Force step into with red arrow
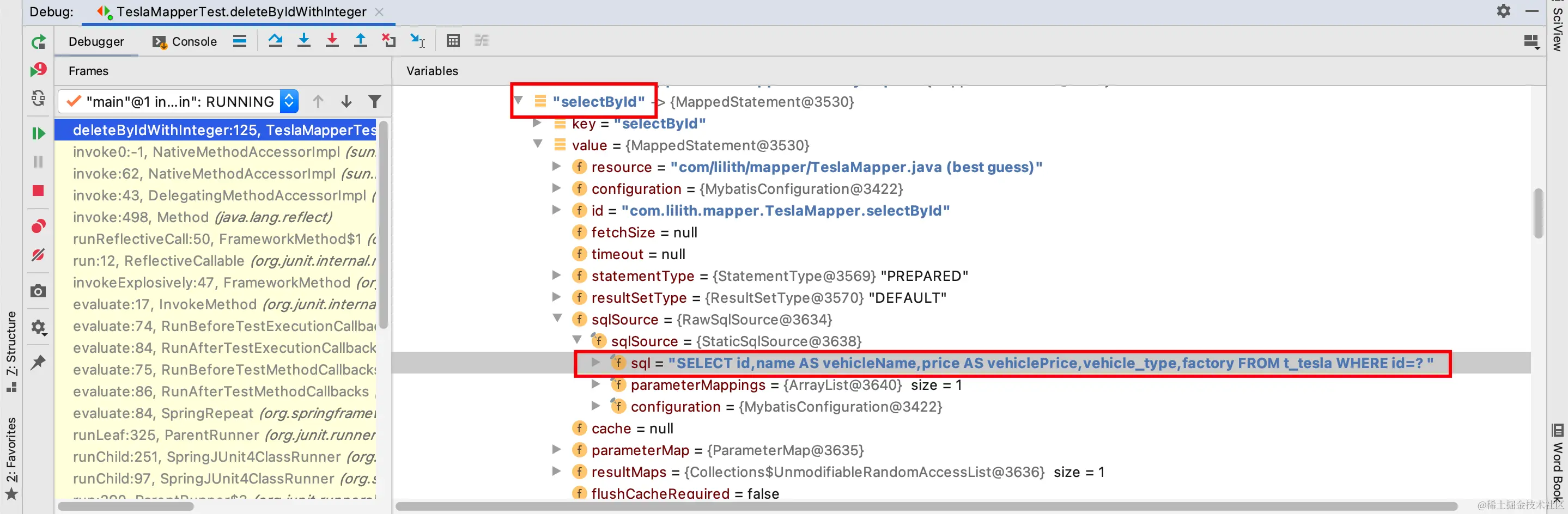Image resolution: width=1568 pixels, height=514 pixels. coord(332,41)
